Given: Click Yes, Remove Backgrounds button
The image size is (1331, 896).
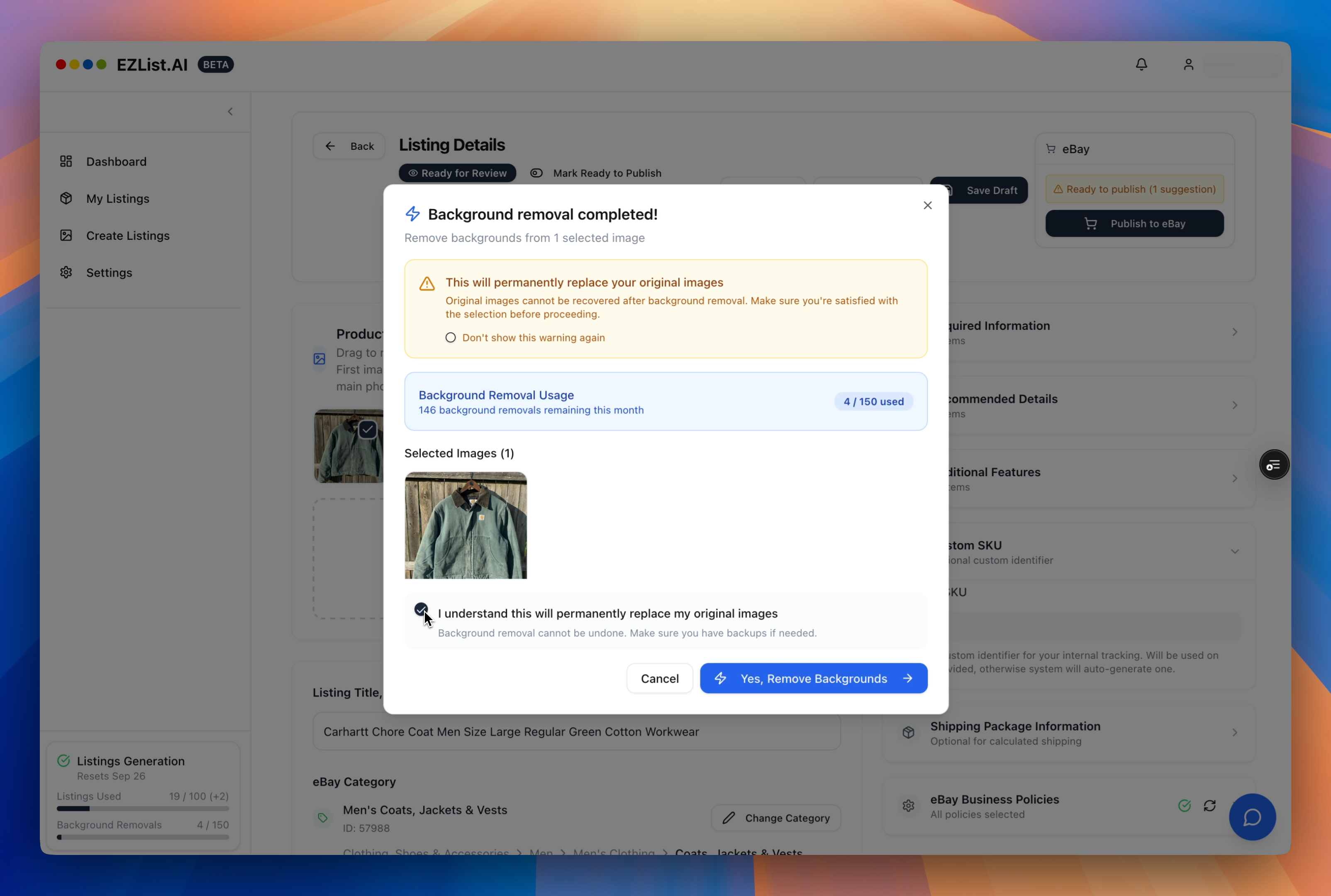Looking at the screenshot, I should tap(813, 678).
